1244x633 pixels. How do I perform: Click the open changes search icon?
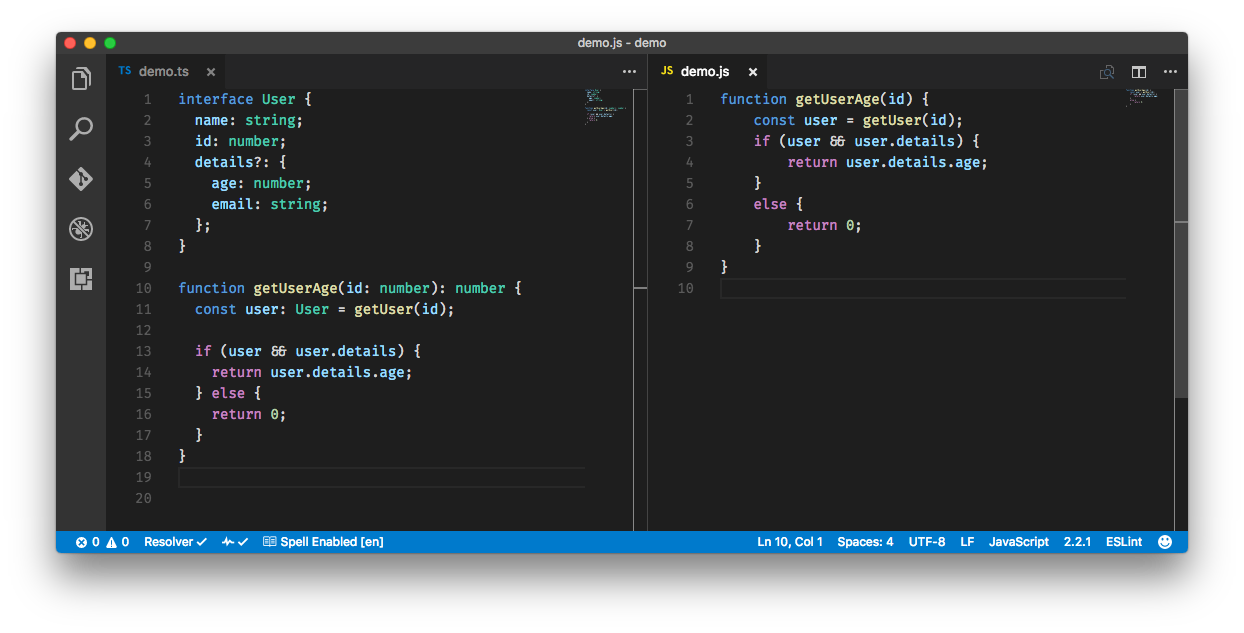coord(1107,72)
